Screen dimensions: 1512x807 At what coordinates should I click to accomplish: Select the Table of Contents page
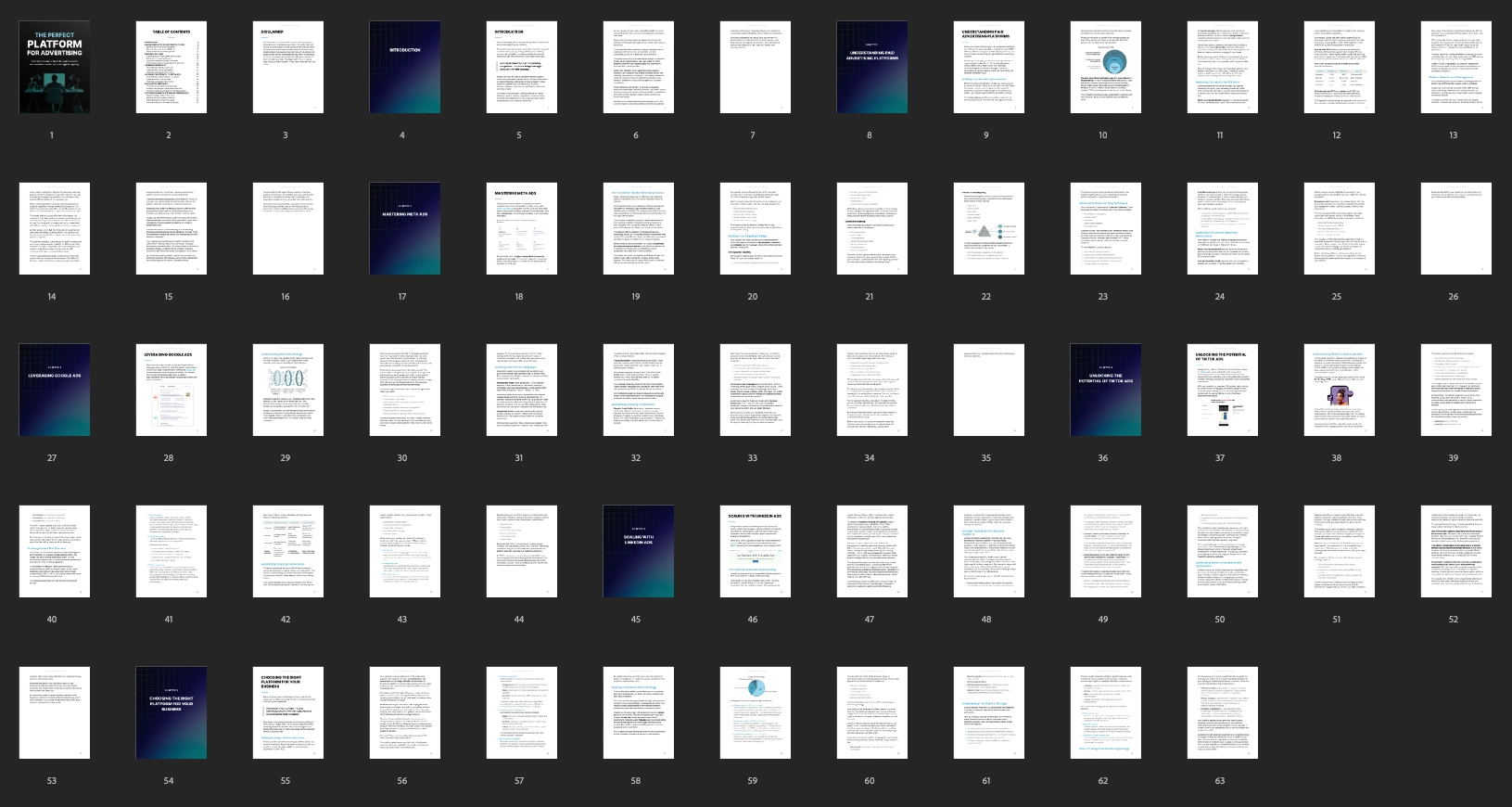point(172,68)
